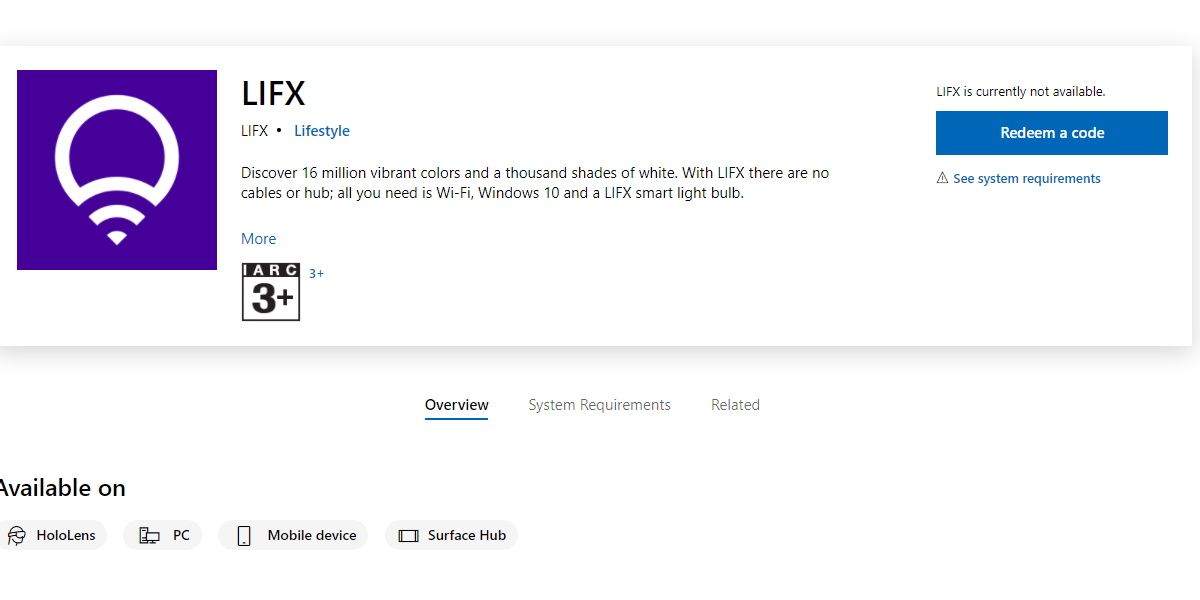
Task: Click the HoloLens text label
Action: [x=66, y=536]
